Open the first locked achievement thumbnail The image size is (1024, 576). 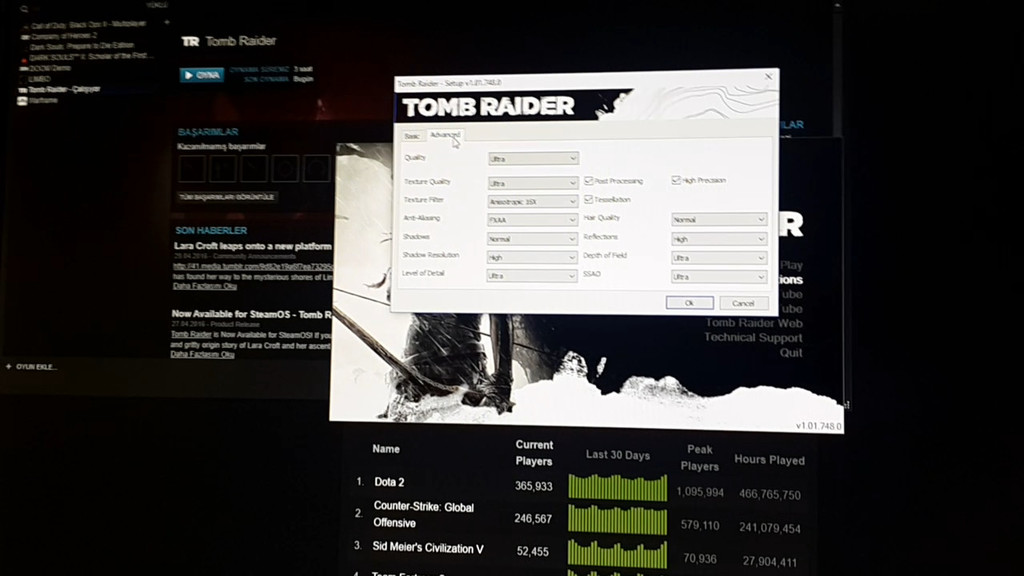pos(192,168)
